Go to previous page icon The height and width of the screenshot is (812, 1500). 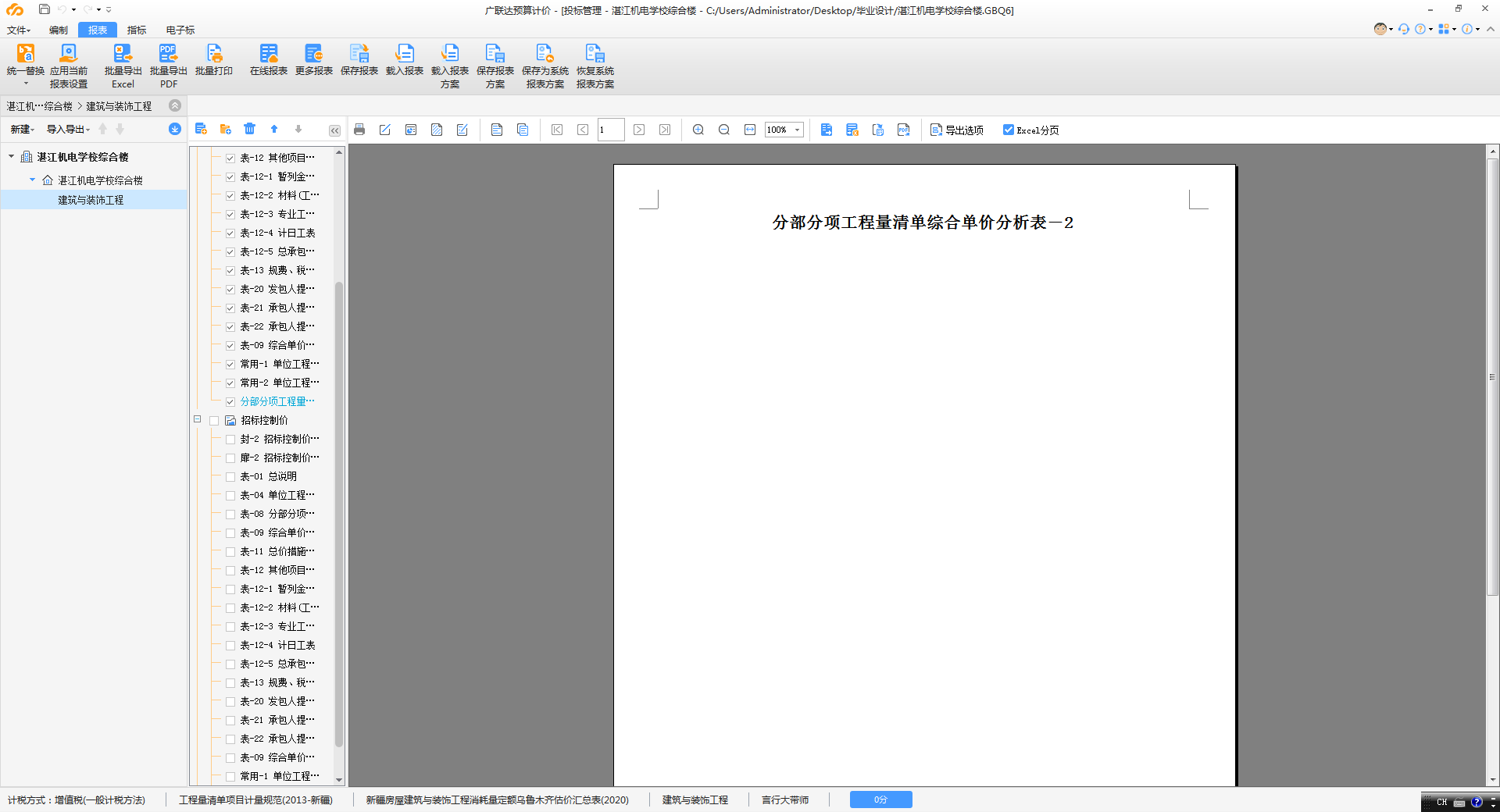583,130
